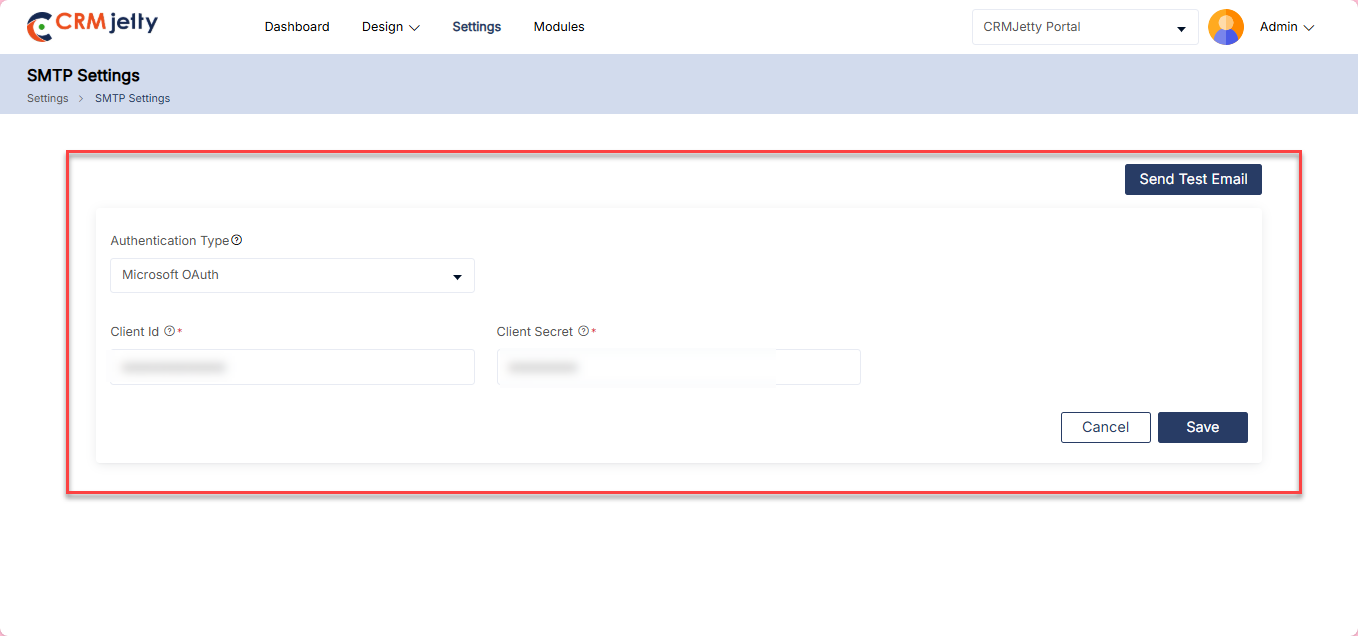Click the Settings breadcrumb link
The width and height of the screenshot is (1358, 636).
click(47, 98)
